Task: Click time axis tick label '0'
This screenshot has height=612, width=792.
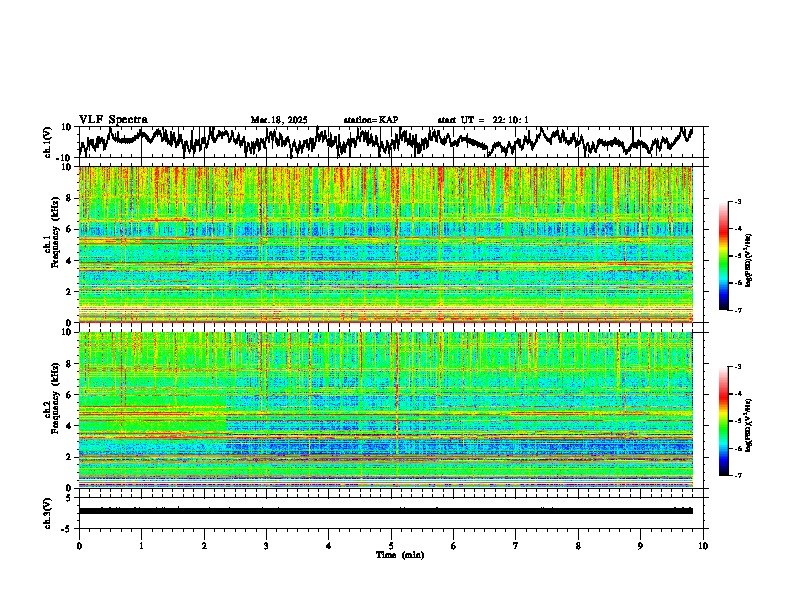Action: [79, 546]
